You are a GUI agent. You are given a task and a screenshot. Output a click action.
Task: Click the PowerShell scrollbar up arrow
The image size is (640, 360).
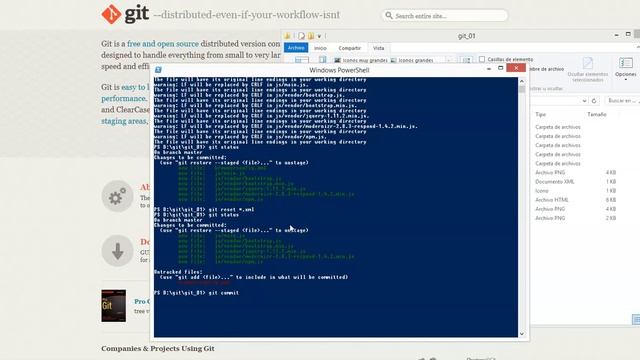click(522, 81)
